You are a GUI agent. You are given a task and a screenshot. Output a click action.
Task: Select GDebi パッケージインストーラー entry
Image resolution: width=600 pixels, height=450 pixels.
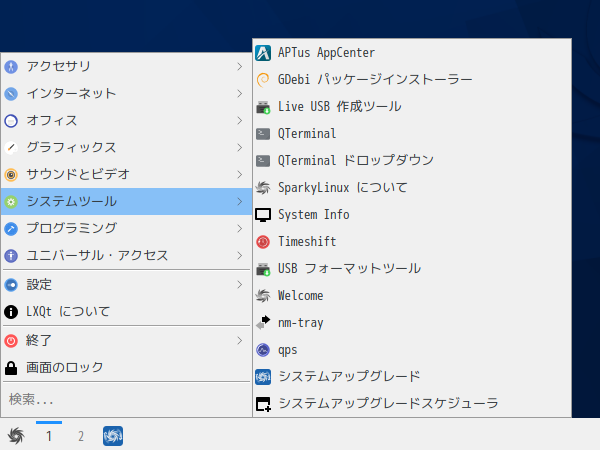click(412, 80)
